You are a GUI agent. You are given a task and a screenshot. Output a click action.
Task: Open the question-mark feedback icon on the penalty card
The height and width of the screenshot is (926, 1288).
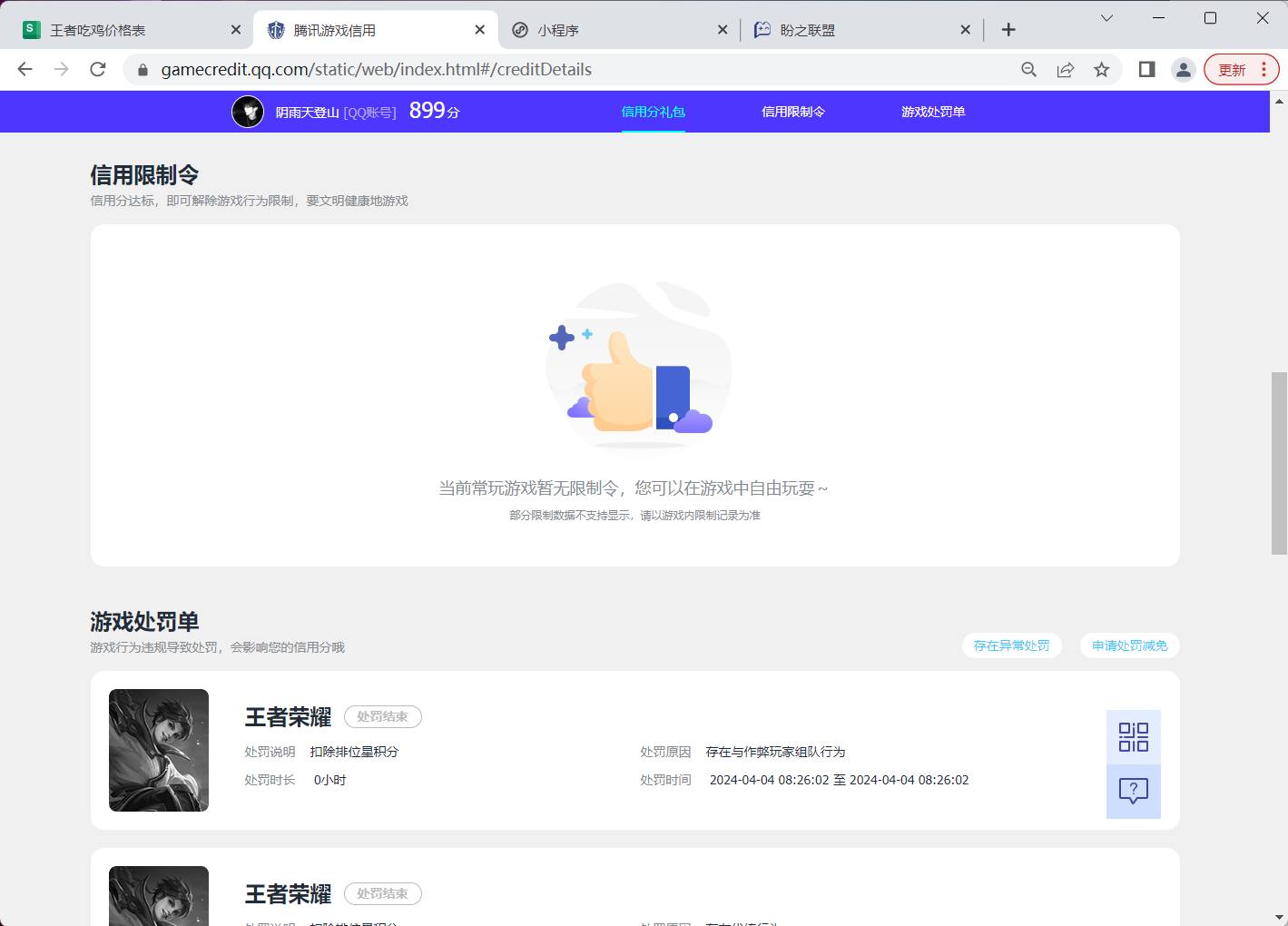click(x=1133, y=791)
